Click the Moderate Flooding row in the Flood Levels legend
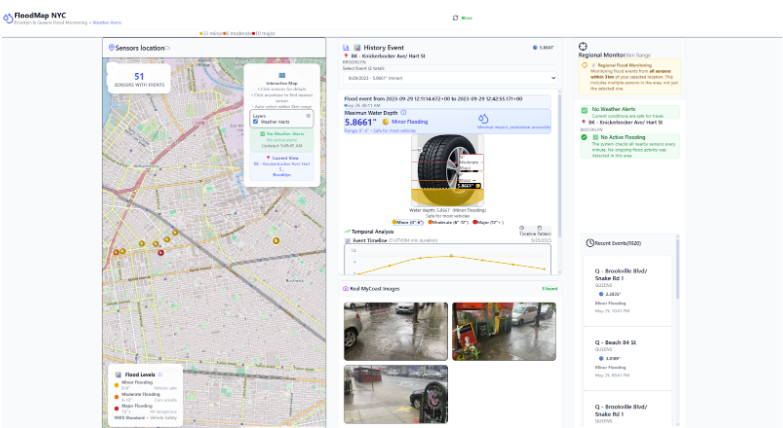The image size is (783, 428). click(x=146, y=397)
